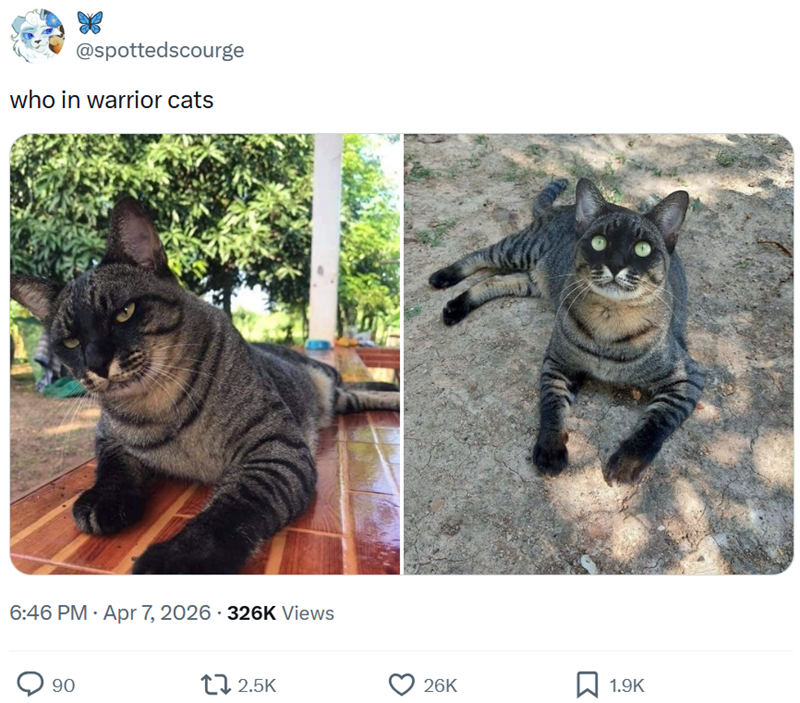Click the bookmark ribbon icon
Image resolution: width=800 pixels, height=703 pixels.
point(585,685)
